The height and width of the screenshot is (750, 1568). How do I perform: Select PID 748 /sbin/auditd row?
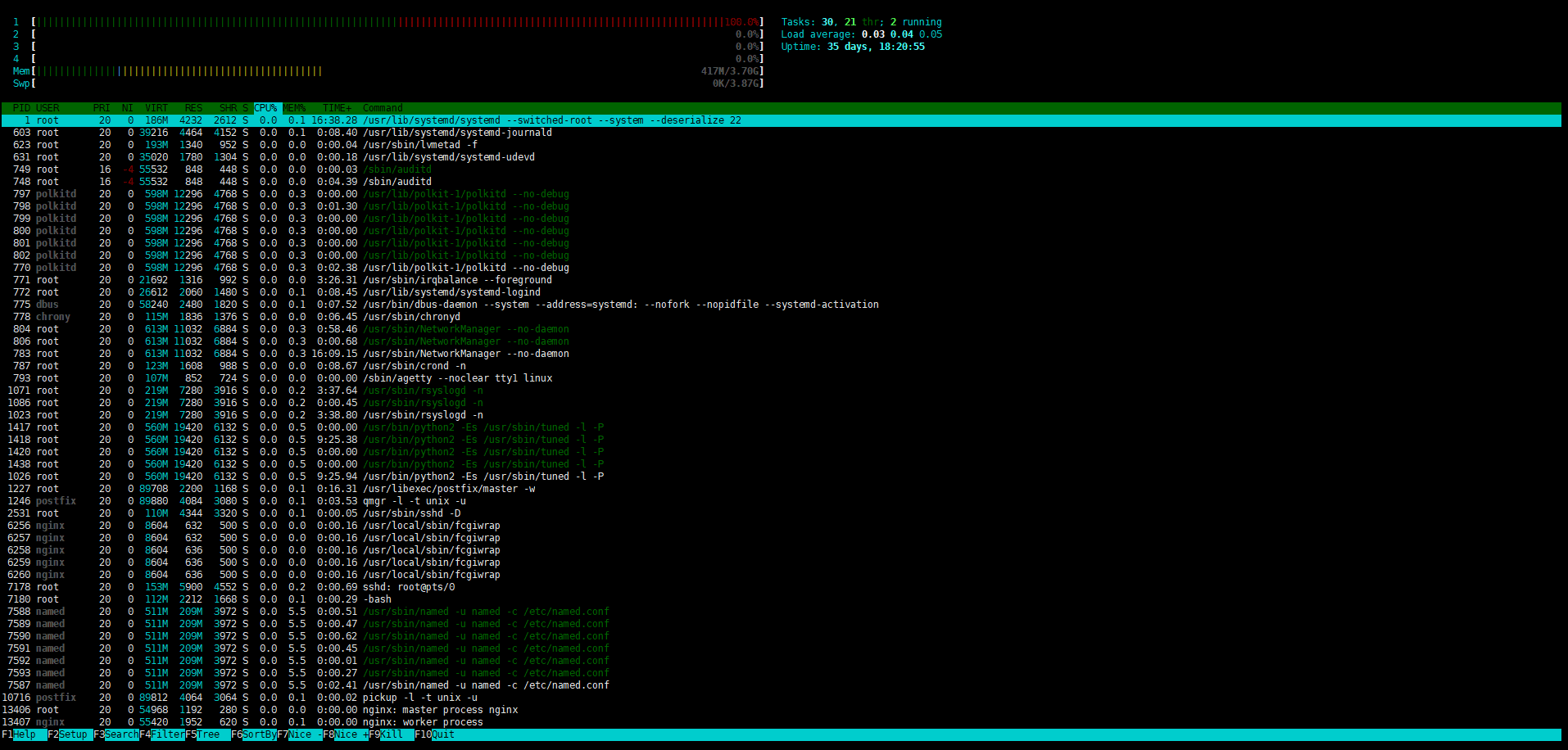click(782, 182)
